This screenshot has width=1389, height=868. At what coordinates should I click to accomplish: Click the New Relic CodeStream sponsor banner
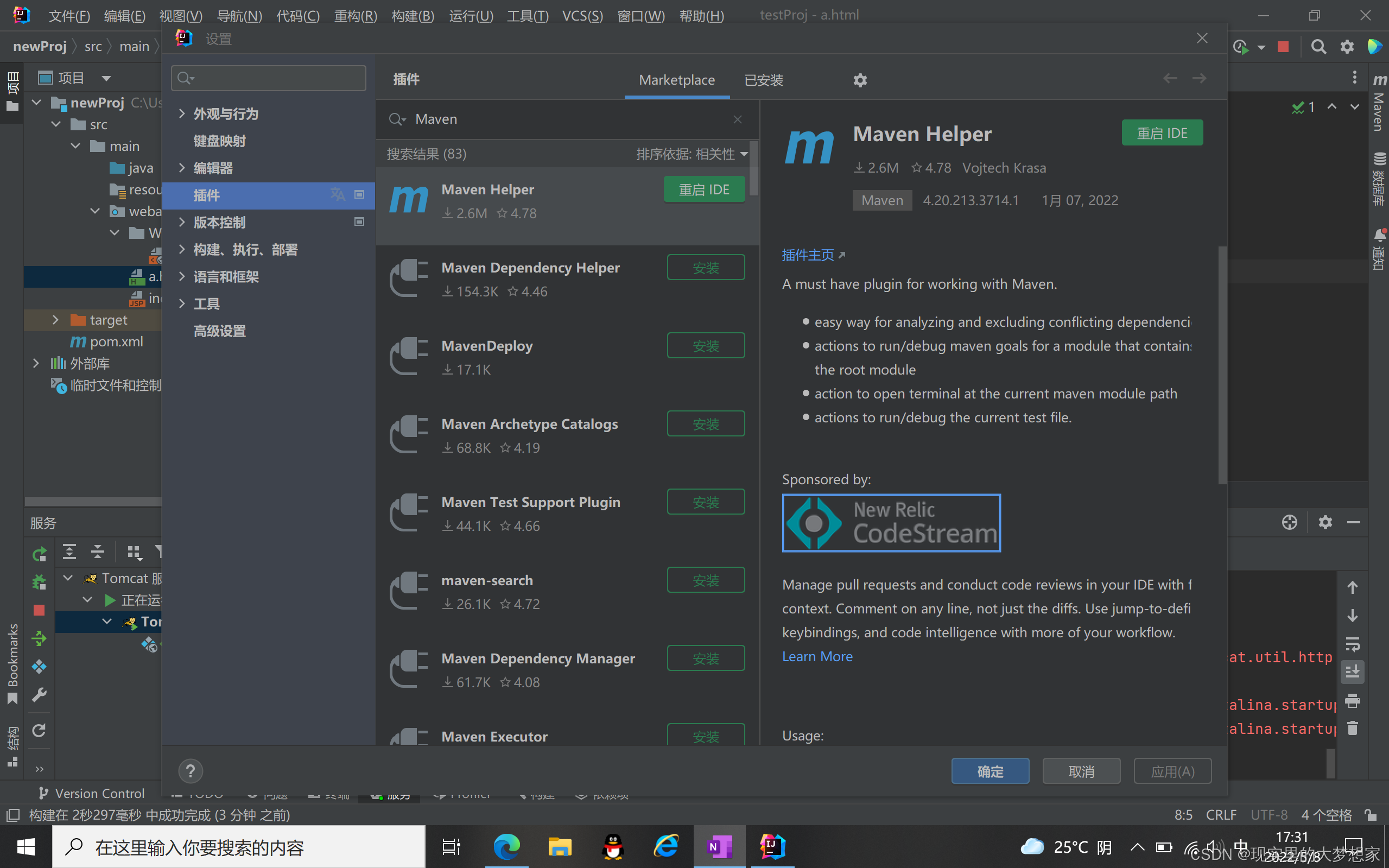pos(891,523)
